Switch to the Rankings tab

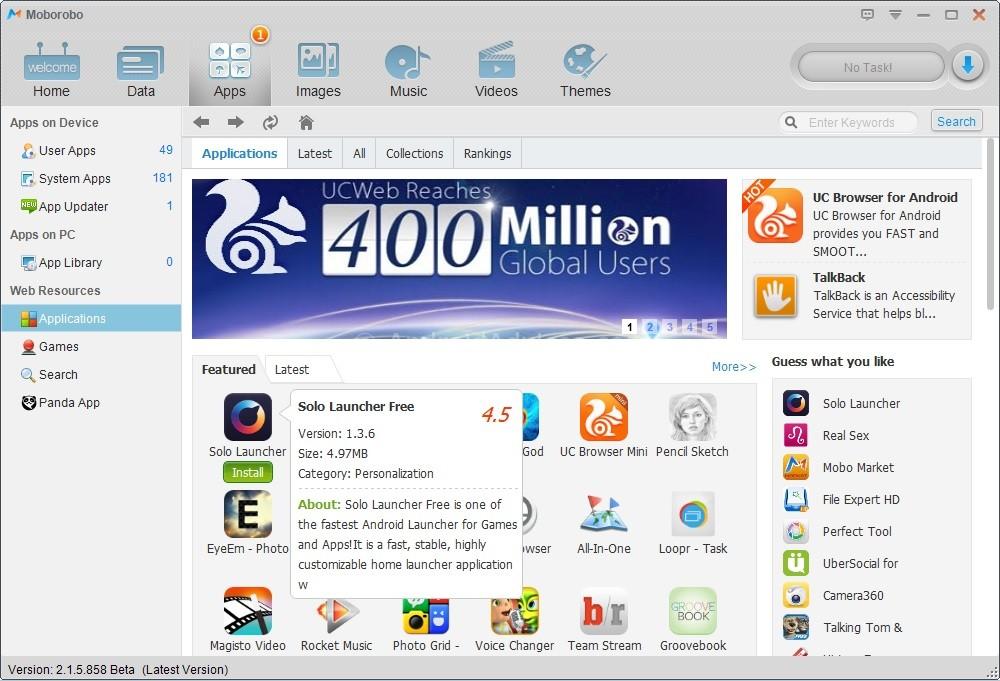[x=487, y=154]
